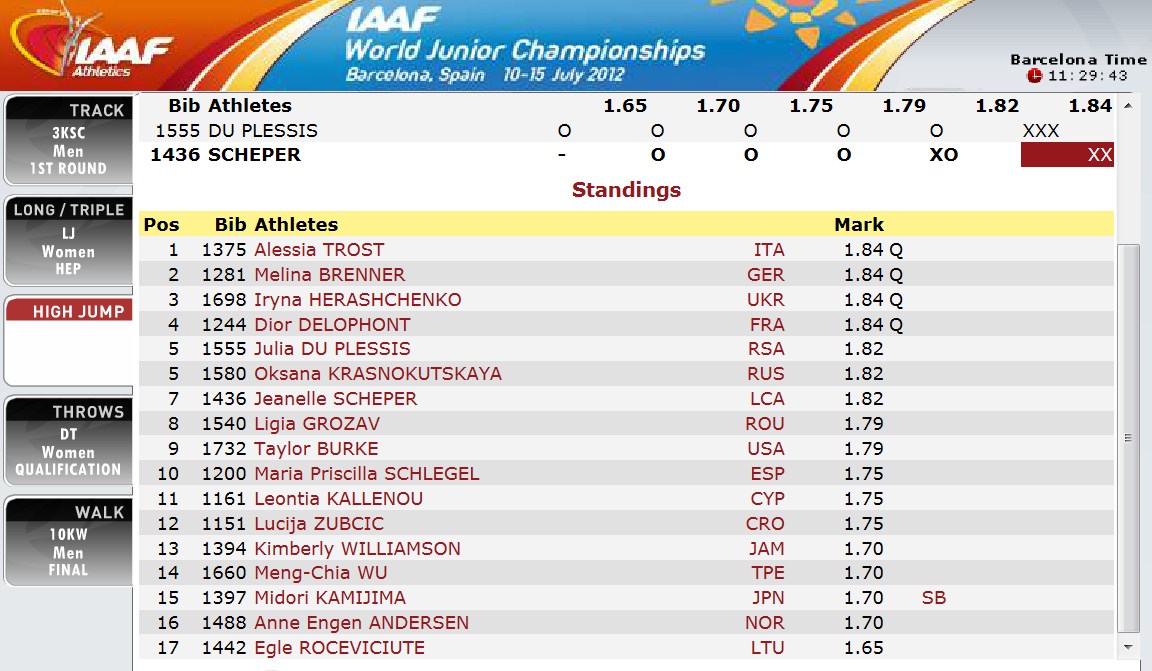Select Jeanelle SCHEPER athlete link
The height and width of the screenshot is (671, 1152).
click(335, 399)
